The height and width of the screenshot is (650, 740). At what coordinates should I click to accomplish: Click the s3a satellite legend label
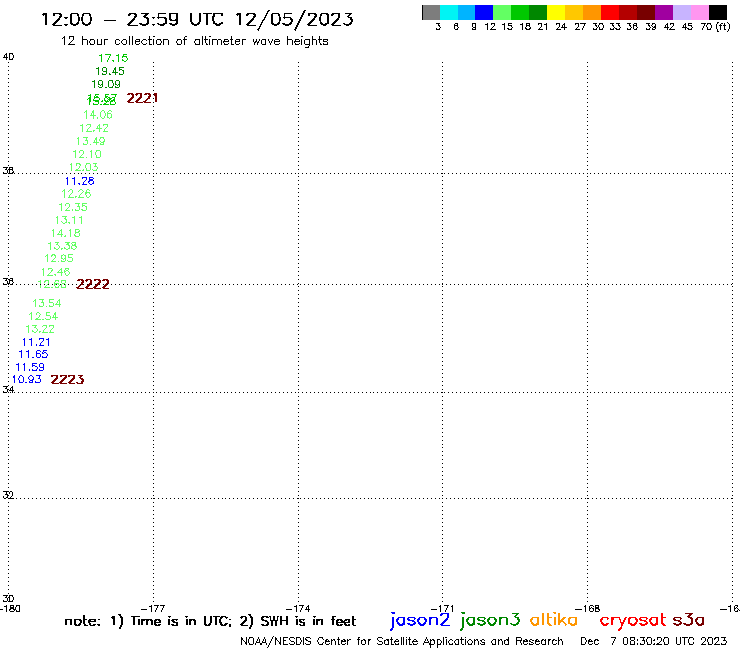point(689,620)
